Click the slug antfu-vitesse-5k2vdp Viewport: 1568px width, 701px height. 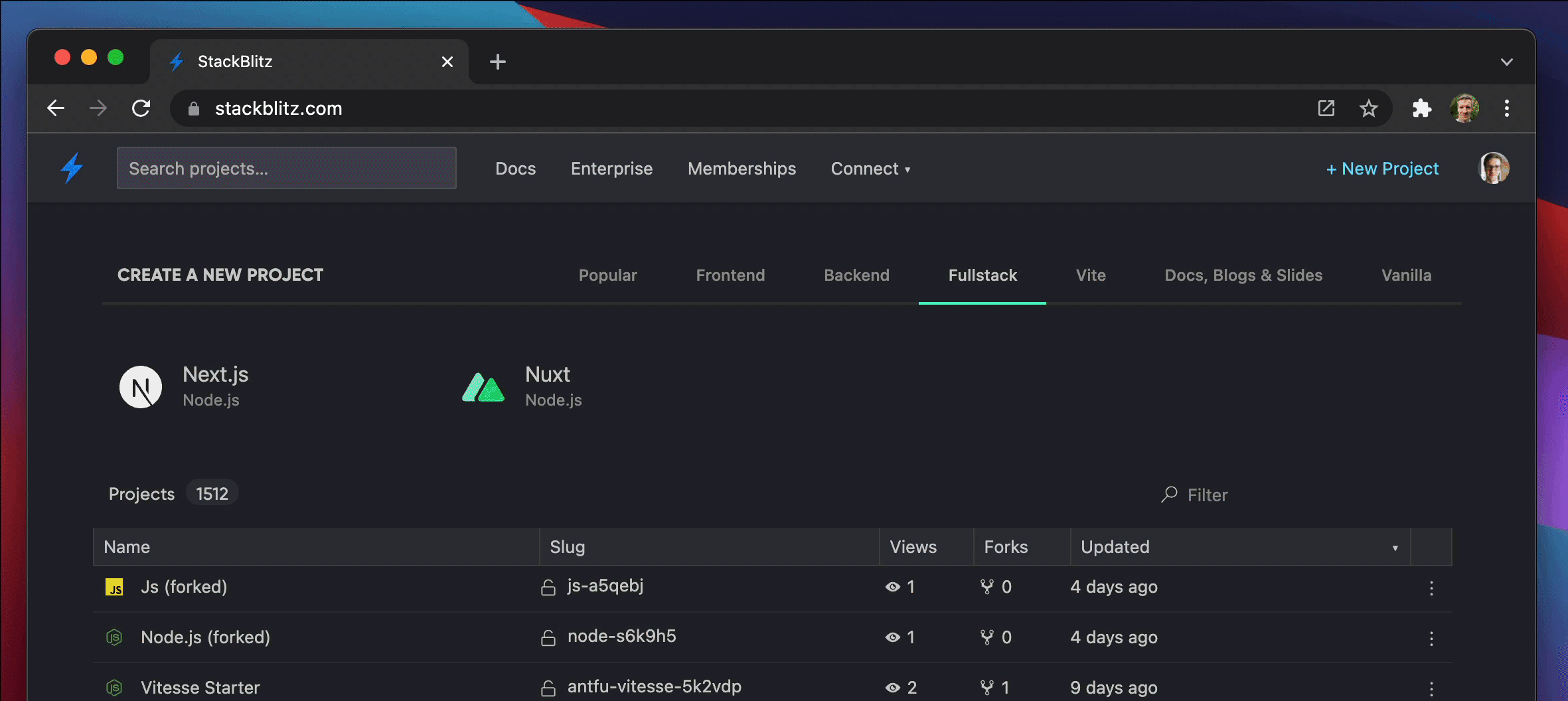tap(654, 686)
